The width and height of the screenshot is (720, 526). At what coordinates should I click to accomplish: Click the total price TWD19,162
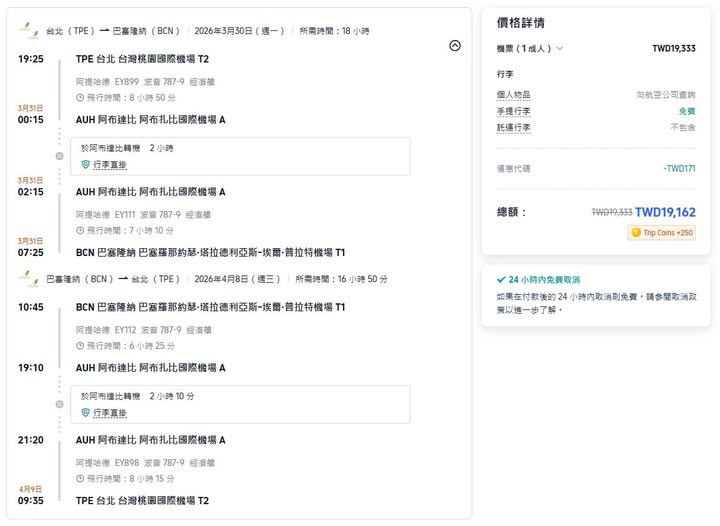[x=665, y=212]
